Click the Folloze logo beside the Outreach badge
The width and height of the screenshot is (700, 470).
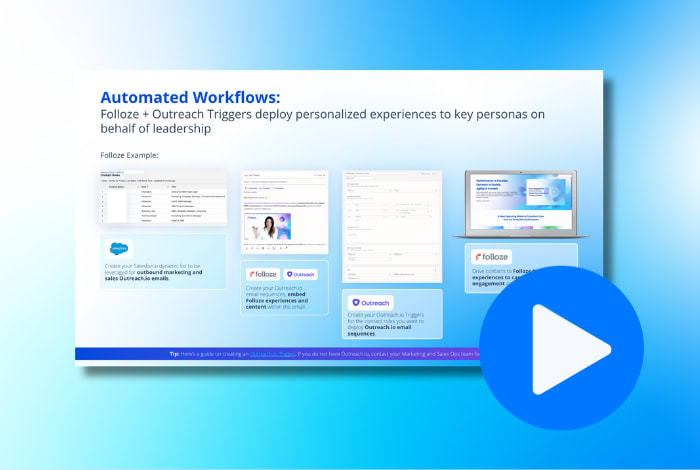point(263,273)
